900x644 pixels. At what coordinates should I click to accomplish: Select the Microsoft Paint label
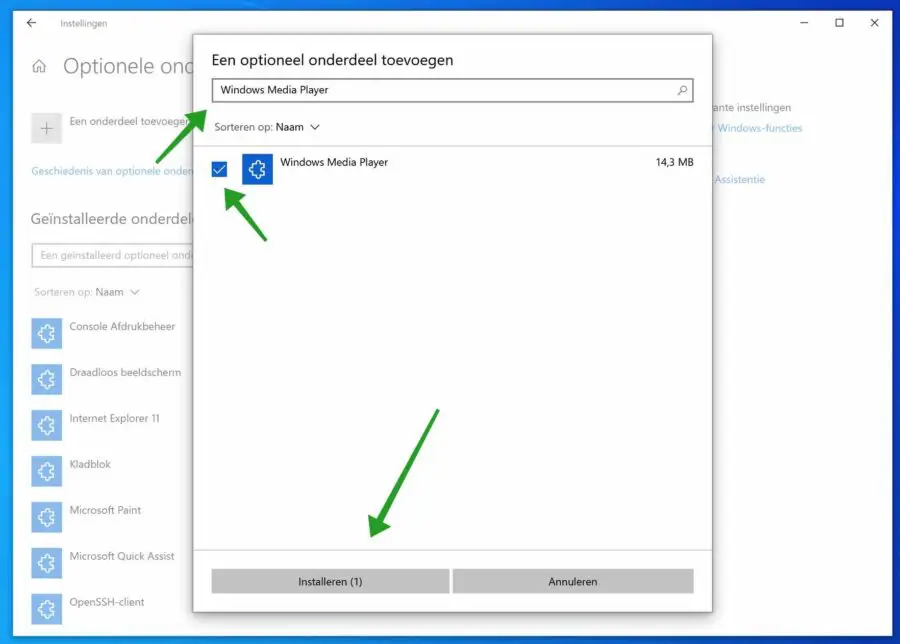[x=105, y=510]
